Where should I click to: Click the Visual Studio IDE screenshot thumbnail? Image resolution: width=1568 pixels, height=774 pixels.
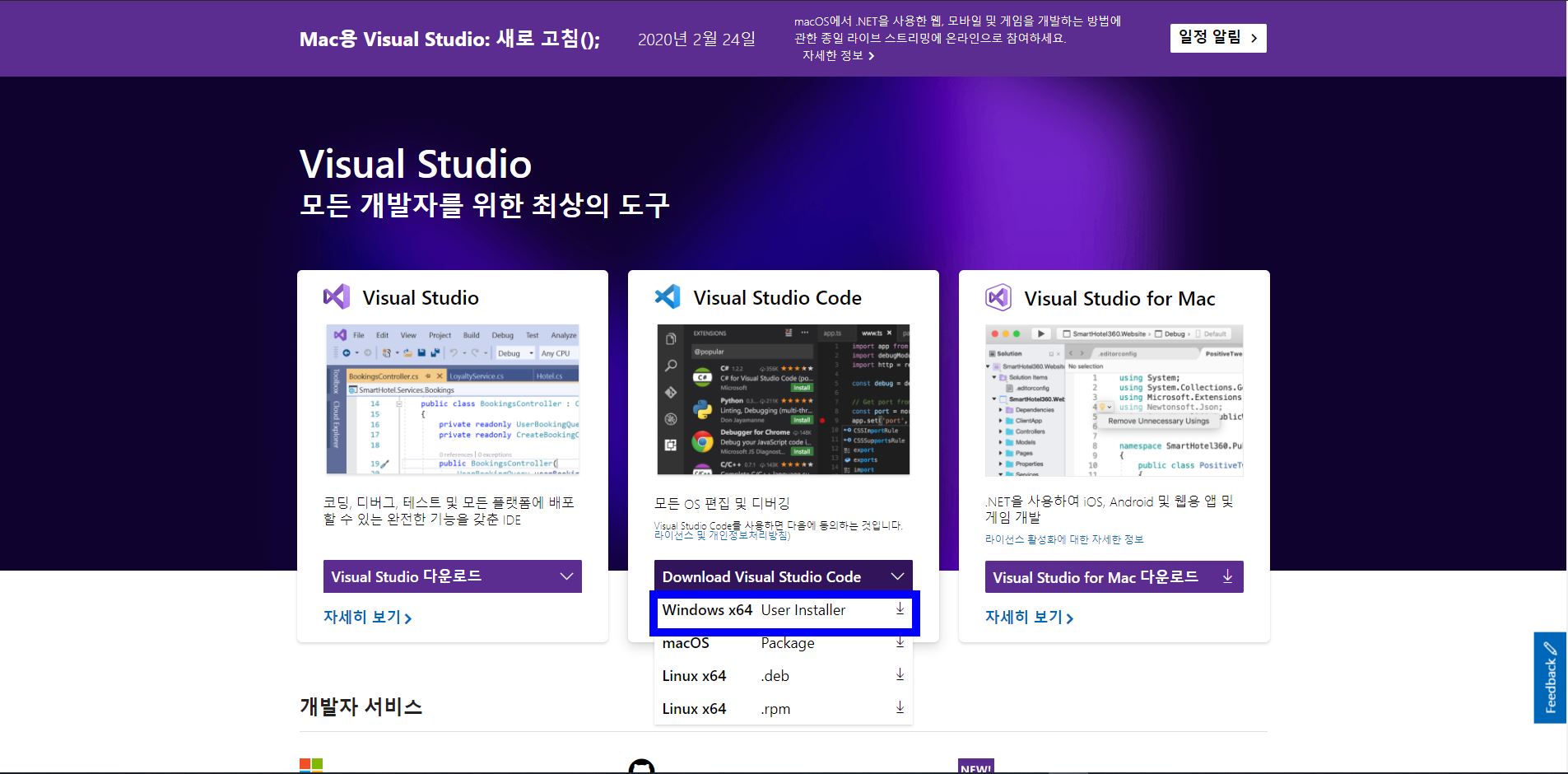453,399
